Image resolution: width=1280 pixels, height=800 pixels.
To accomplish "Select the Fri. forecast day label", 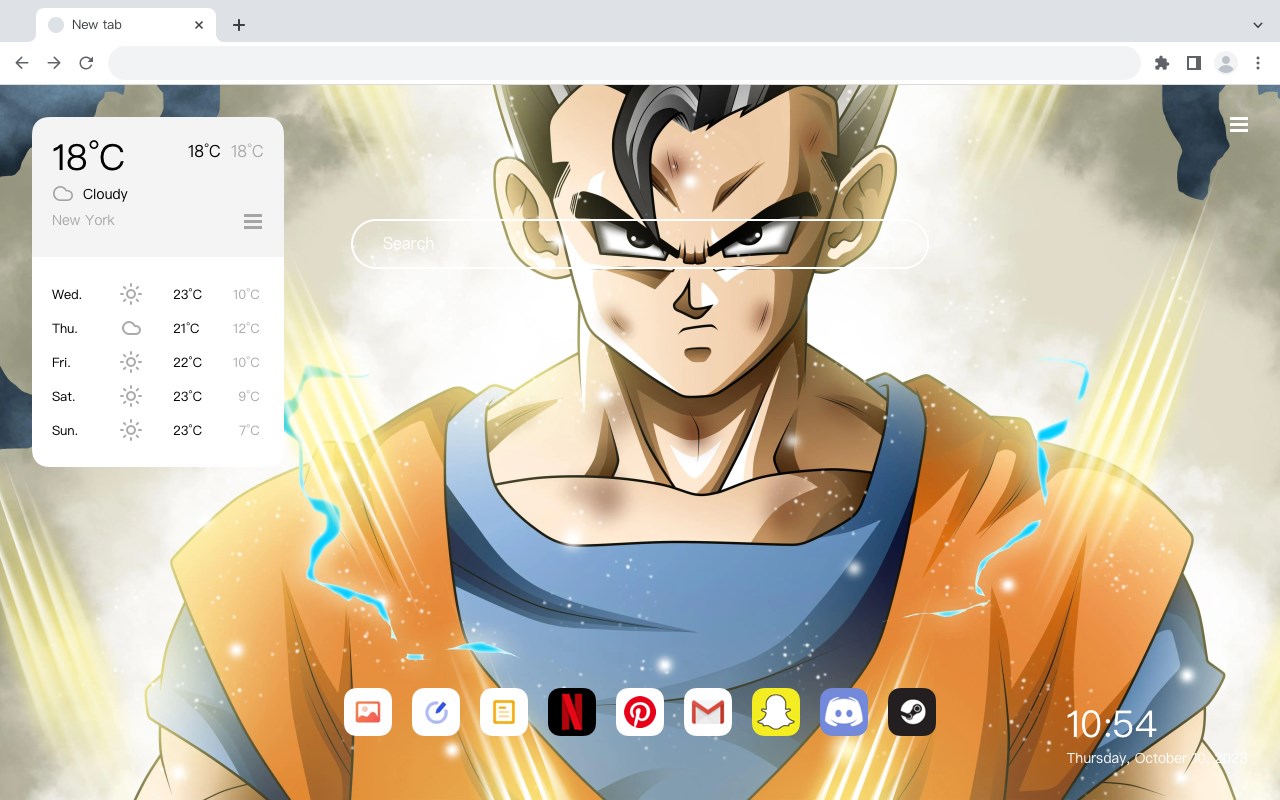I will coord(61,362).
